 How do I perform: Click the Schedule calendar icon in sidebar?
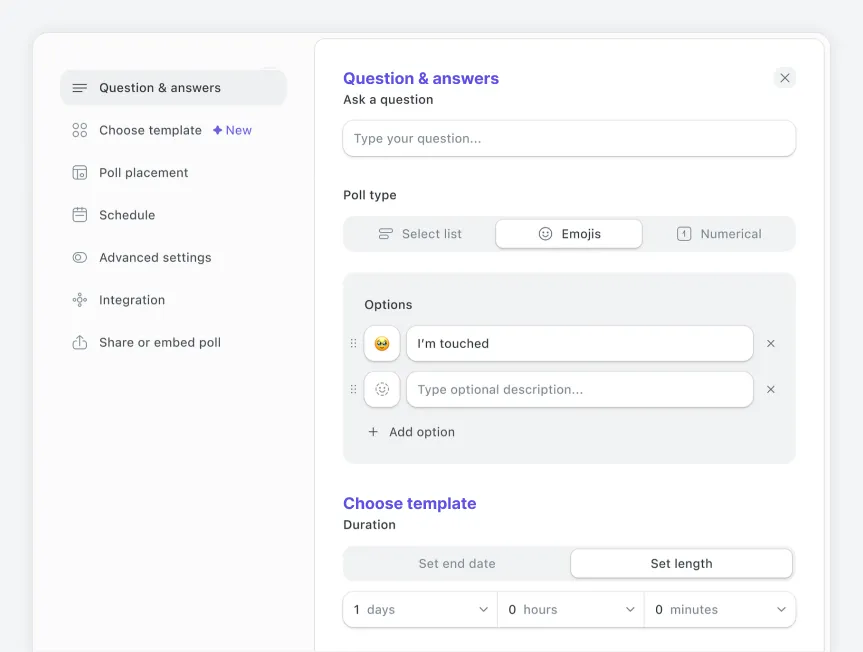[80, 215]
